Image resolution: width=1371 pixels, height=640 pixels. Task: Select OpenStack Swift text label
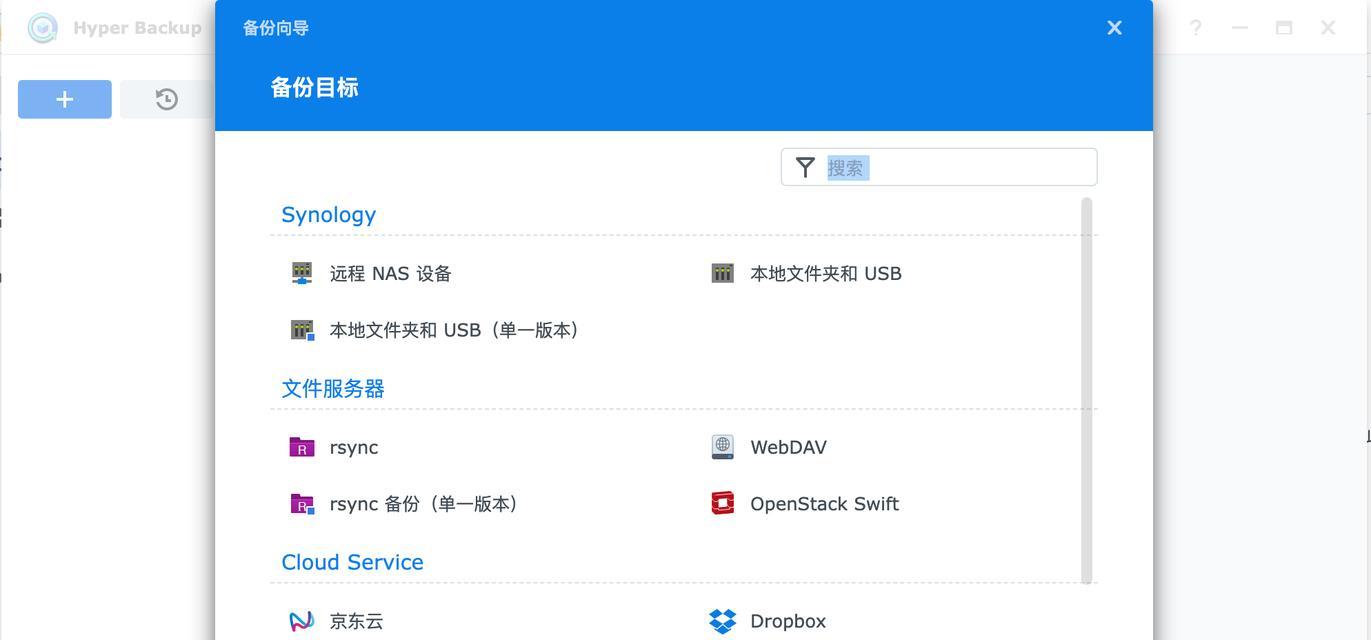825,504
